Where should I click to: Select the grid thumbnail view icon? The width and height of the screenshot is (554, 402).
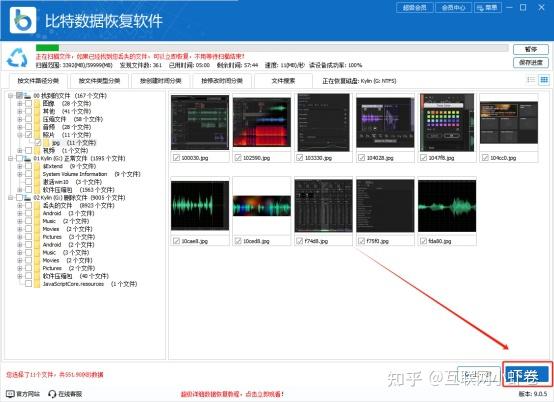pyautogui.click(x=544, y=80)
